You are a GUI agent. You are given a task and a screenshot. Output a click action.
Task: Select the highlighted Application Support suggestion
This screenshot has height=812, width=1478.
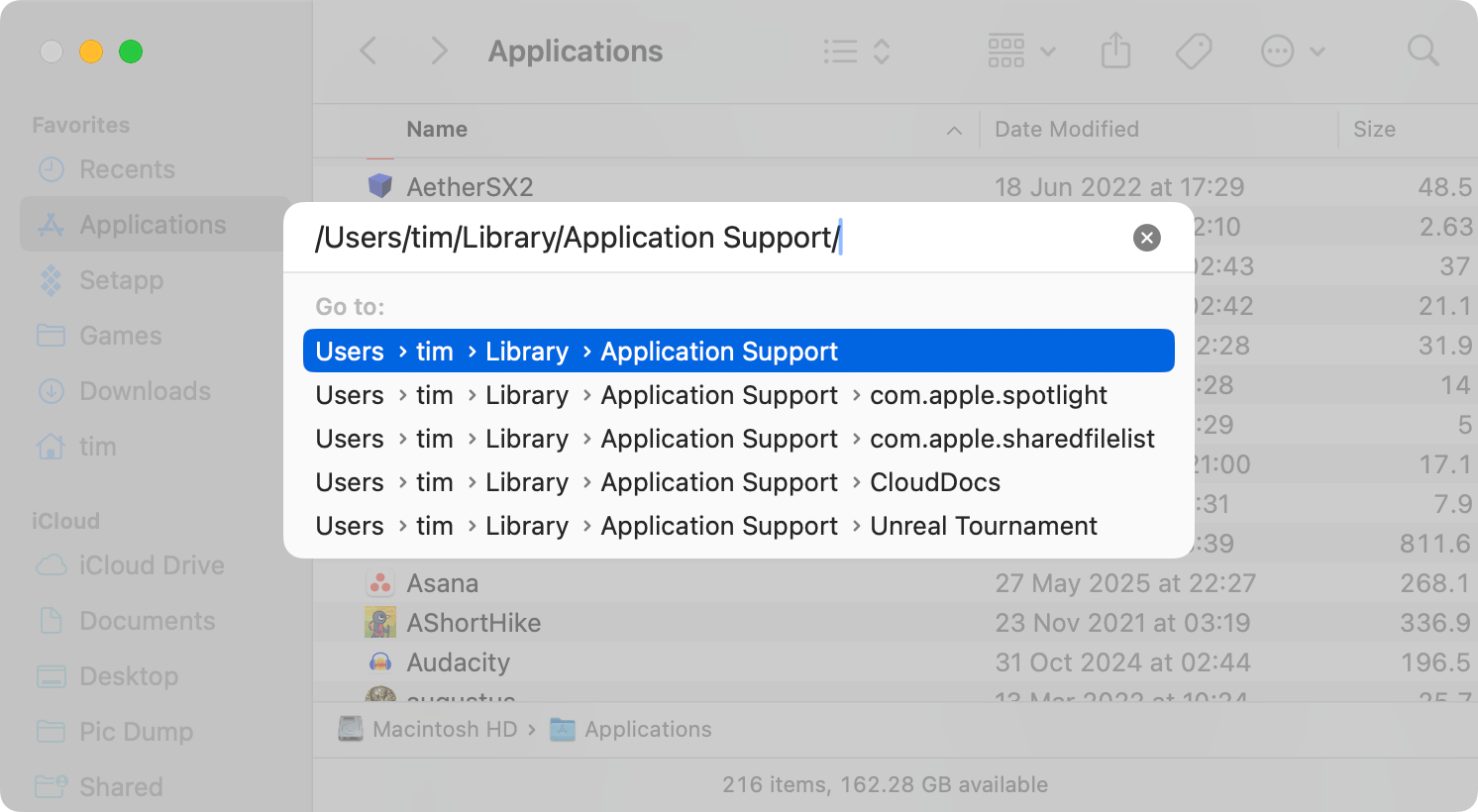coord(738,351)
